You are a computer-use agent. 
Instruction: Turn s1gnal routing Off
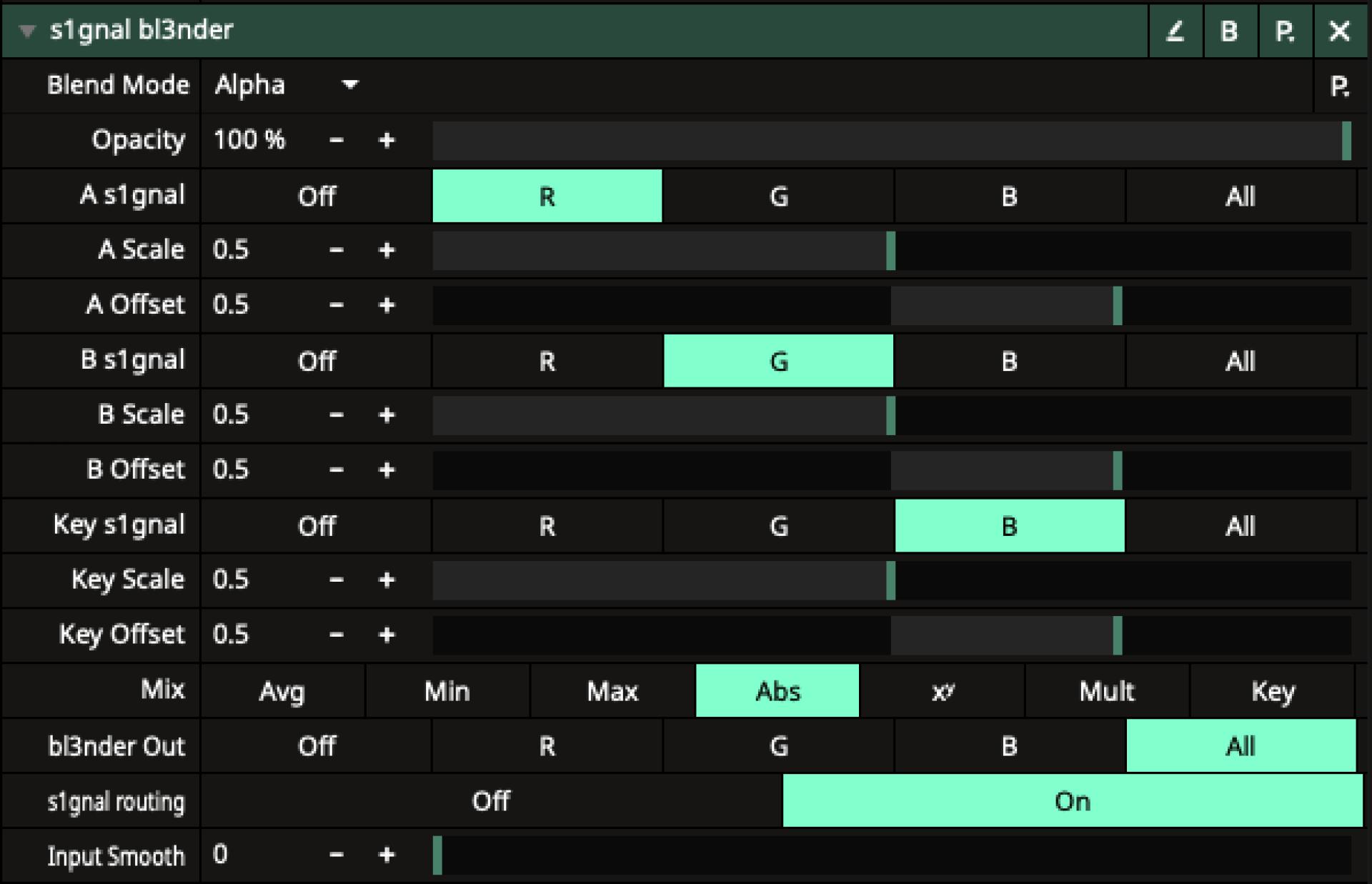point(491,801)
